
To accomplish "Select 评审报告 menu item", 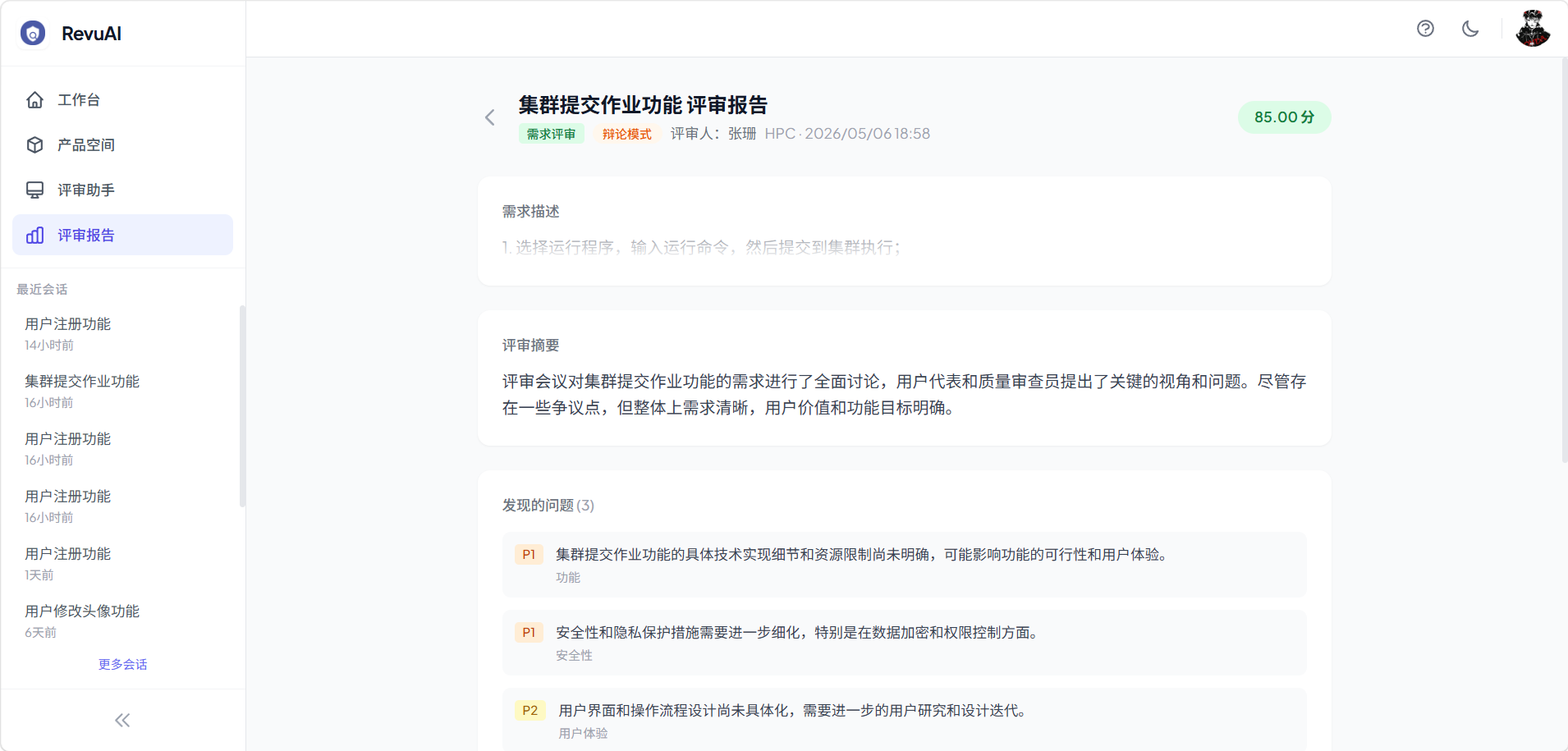I will click(x=122, y=235).
